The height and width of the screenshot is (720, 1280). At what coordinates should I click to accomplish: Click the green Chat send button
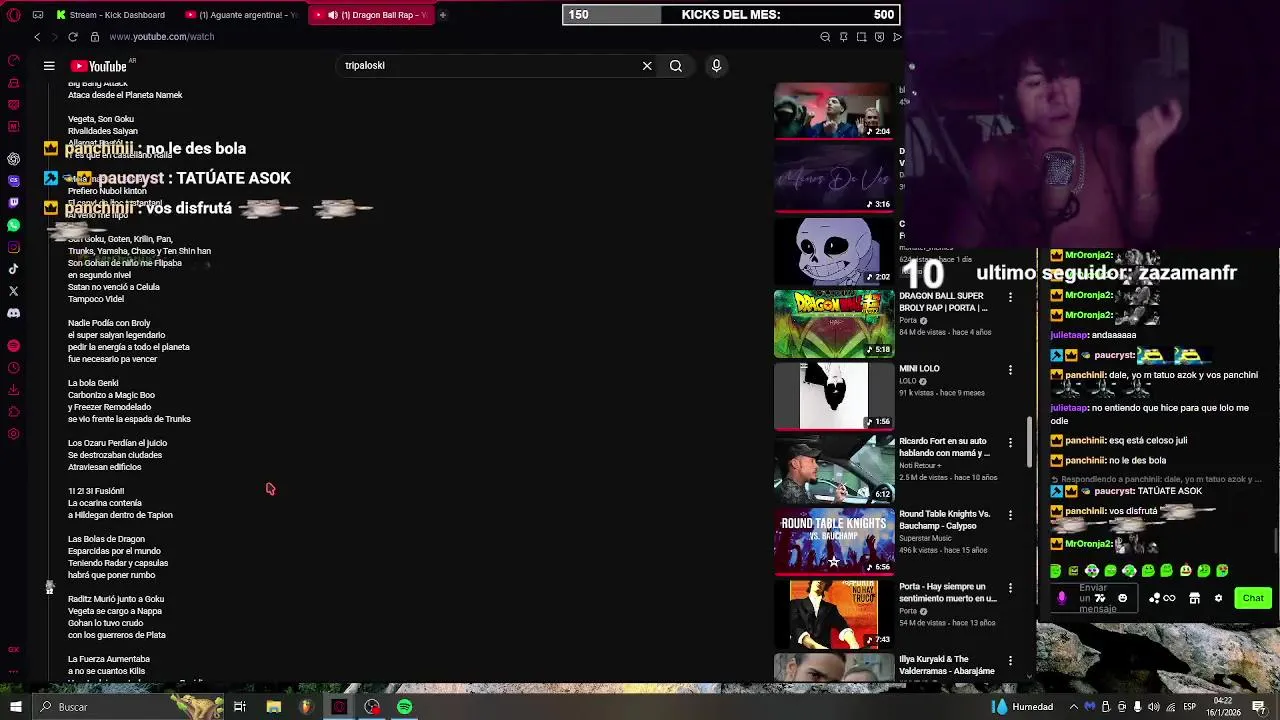[x=1253, y=598]
